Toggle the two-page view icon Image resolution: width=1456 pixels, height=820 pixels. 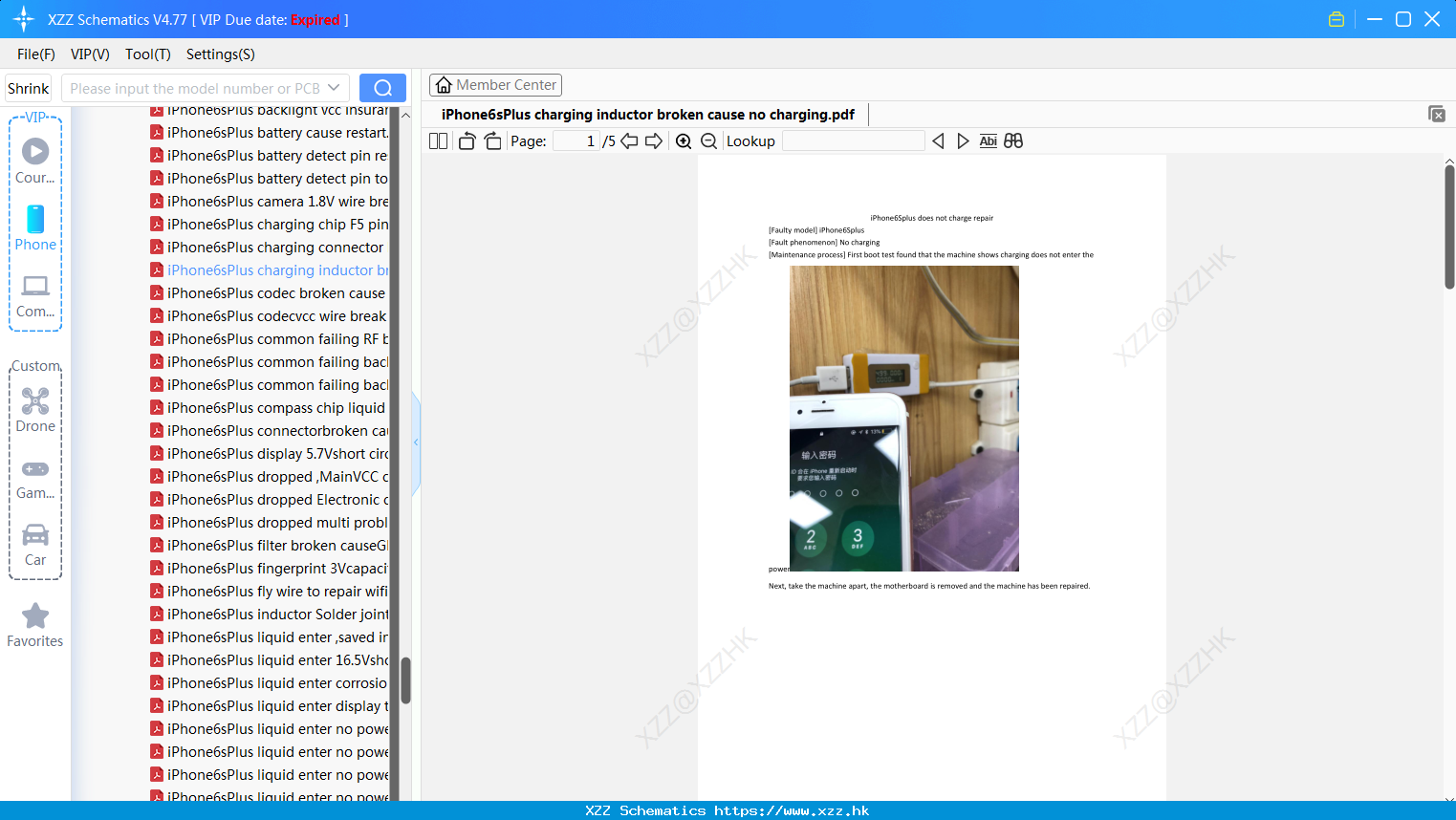[x=438, y=140]
